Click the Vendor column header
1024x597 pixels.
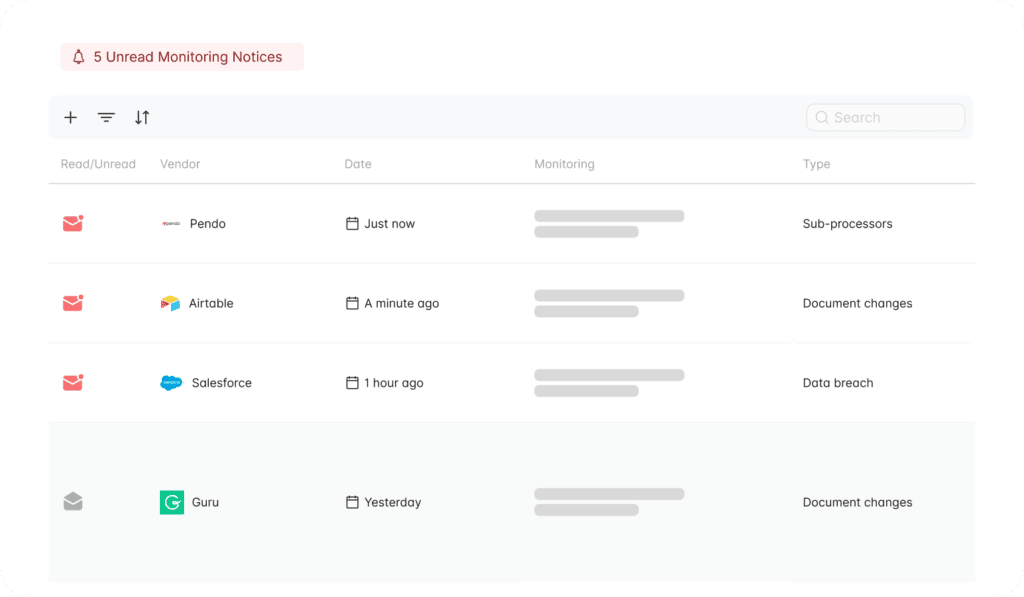tap(180, 164)
